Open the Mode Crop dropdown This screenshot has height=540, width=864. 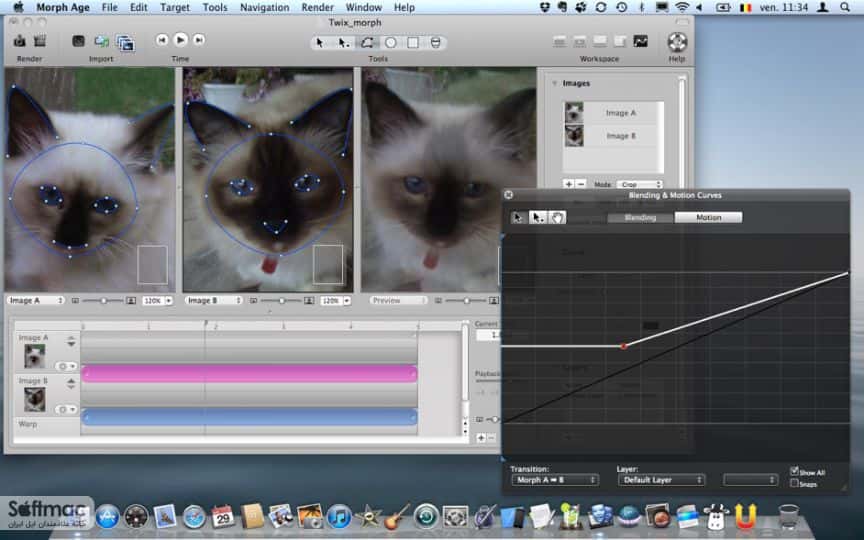[x=639, y=185]
